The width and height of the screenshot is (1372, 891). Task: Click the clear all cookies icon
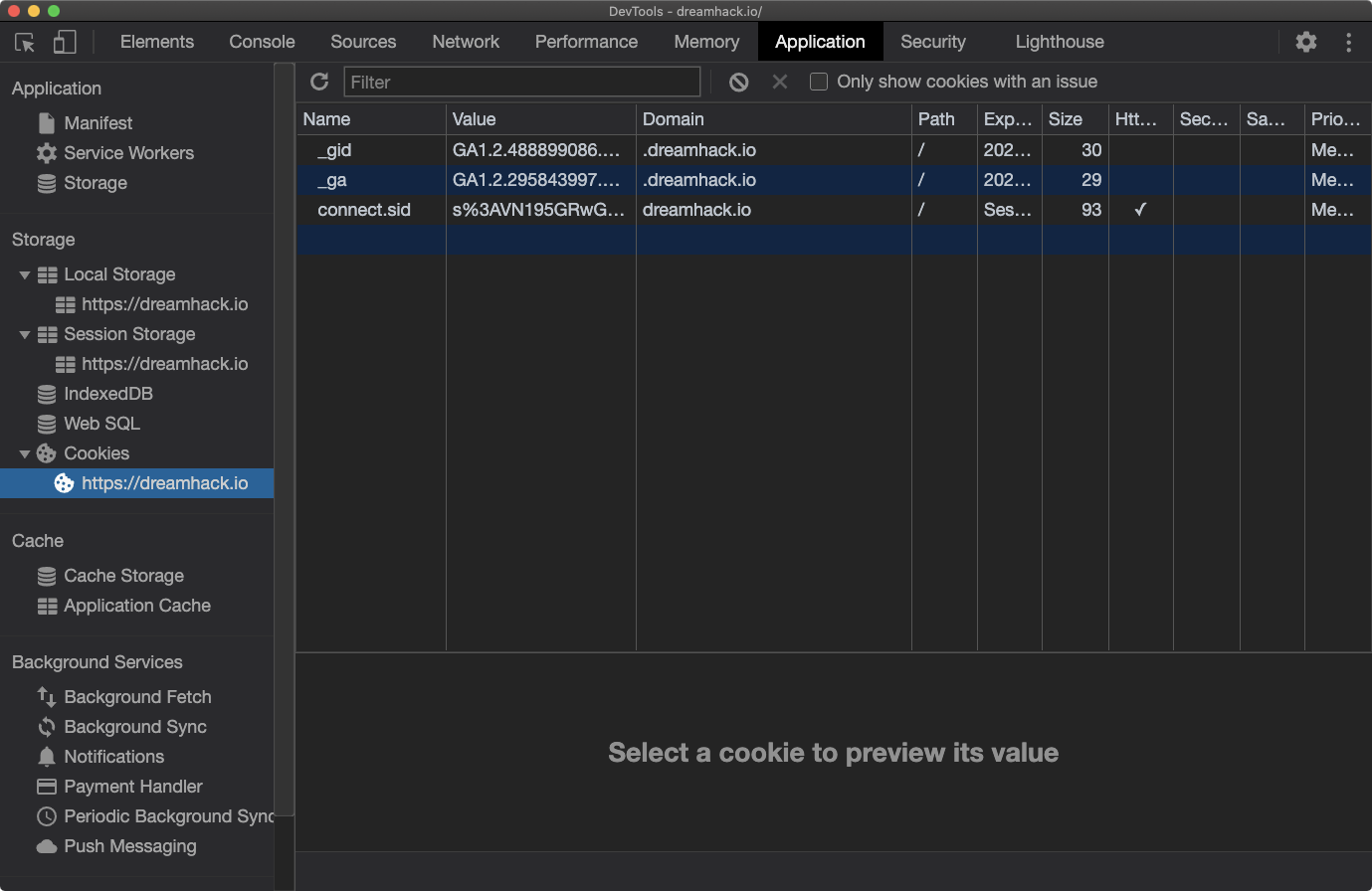(738, 82)
